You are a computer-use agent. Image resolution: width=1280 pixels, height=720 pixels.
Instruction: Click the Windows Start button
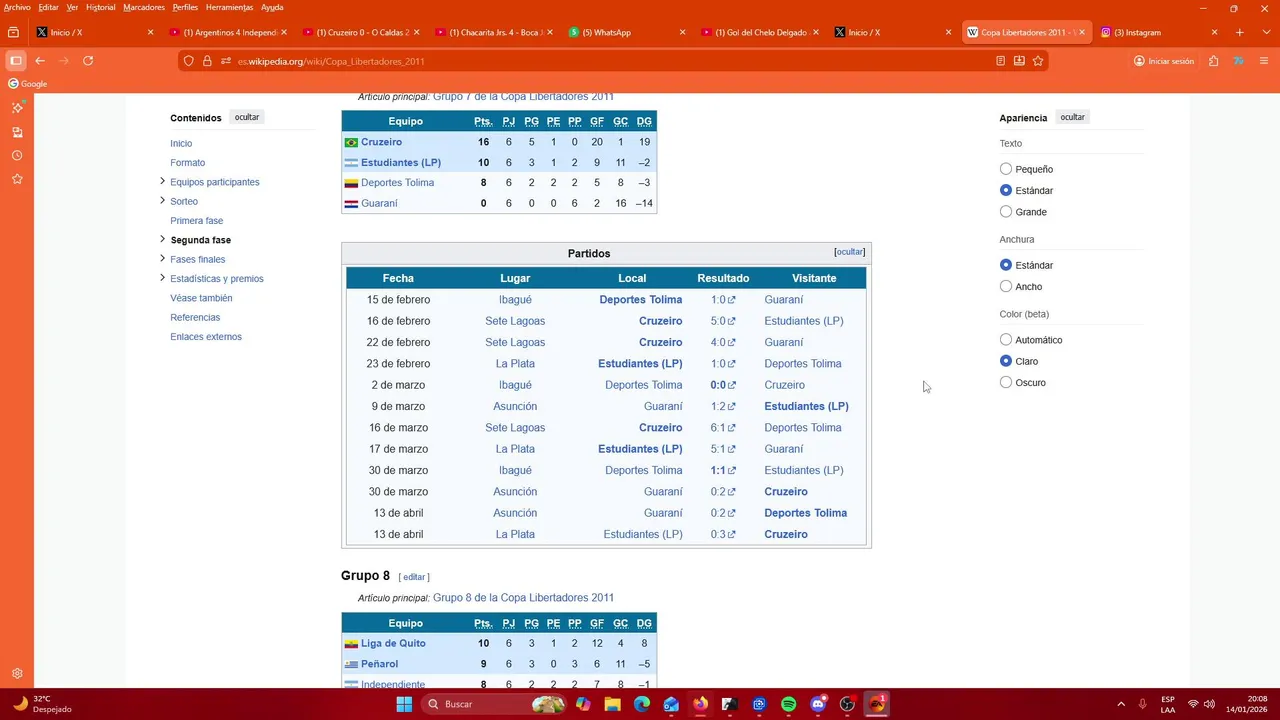[x=404, y=704]
